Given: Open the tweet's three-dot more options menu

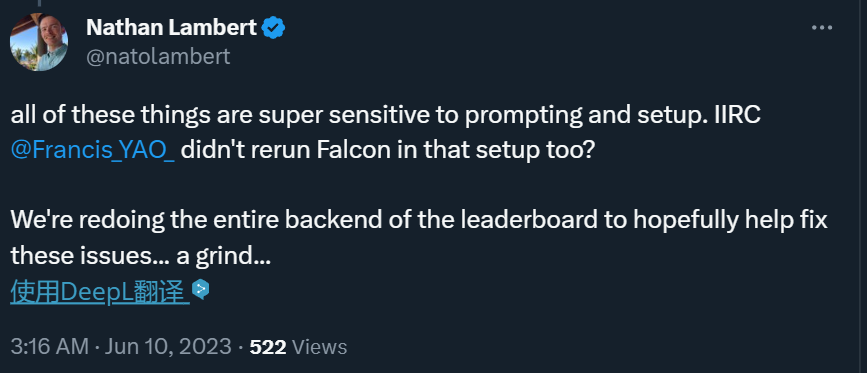Looking at the screenshot, I should 822,28.
